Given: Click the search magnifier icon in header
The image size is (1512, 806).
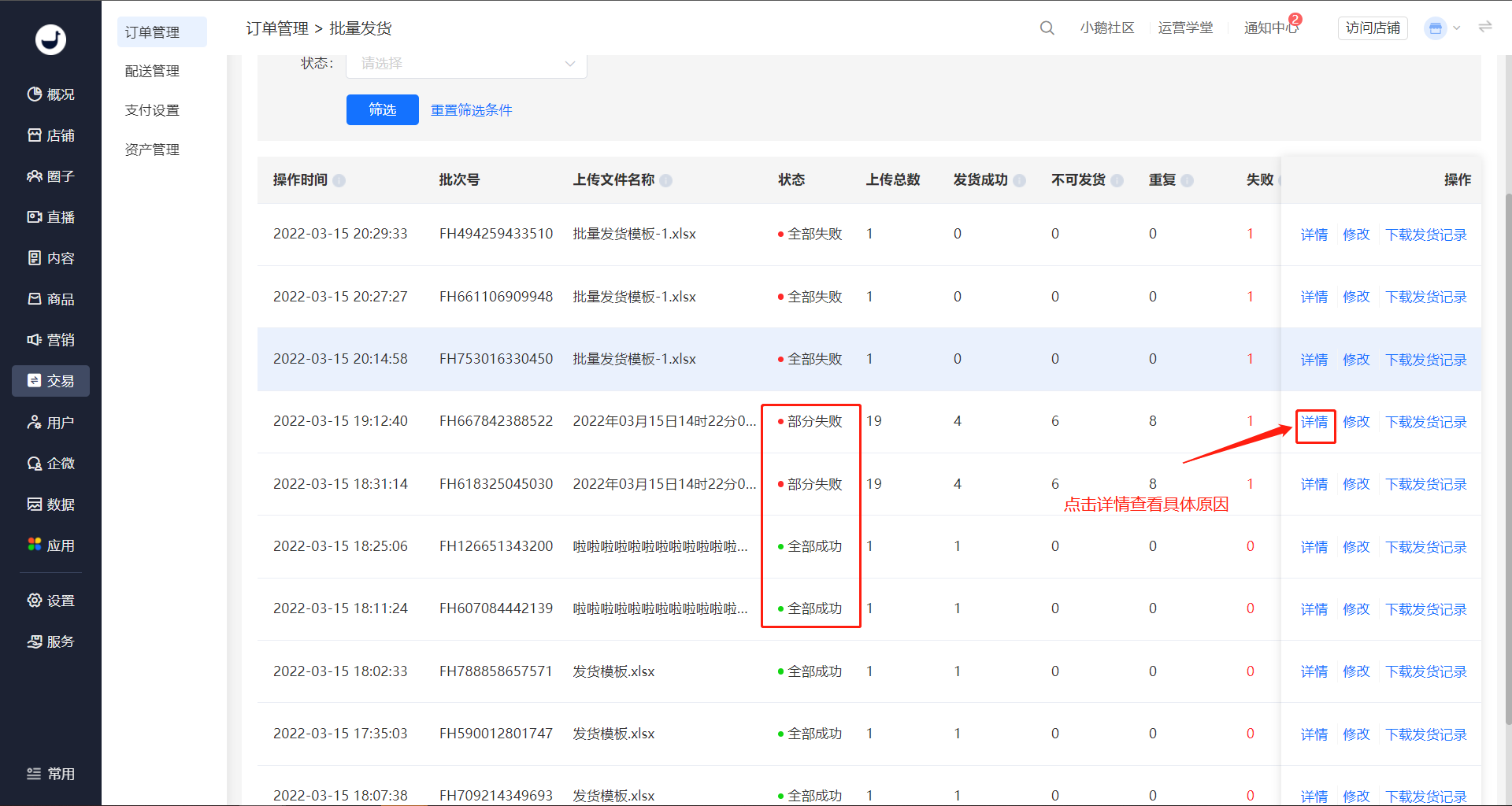Looking at the screenshot, I should click(x=1047, y=28).
